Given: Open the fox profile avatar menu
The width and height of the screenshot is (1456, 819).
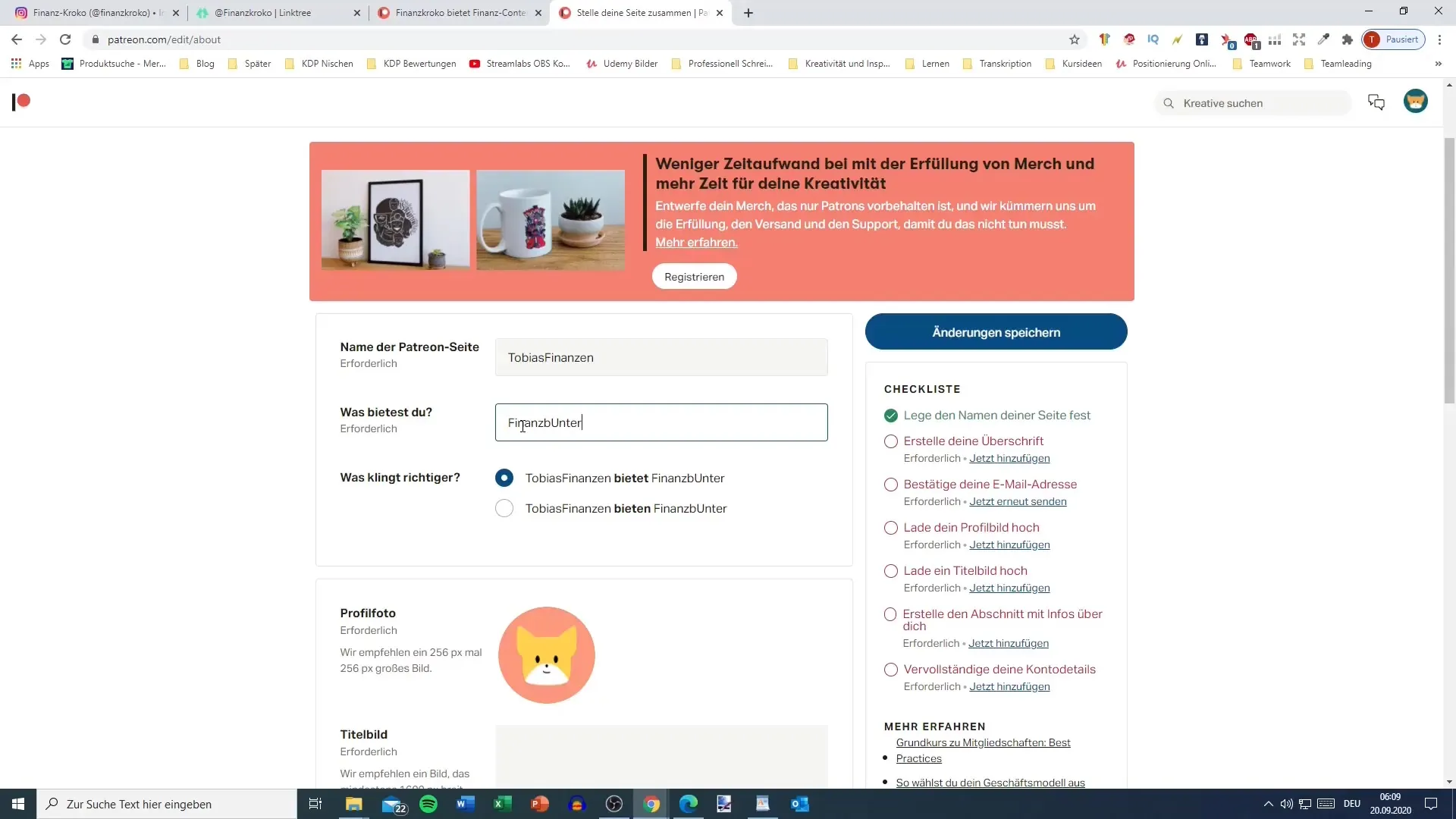Looking at the screenshot, I should [1415, 101].
